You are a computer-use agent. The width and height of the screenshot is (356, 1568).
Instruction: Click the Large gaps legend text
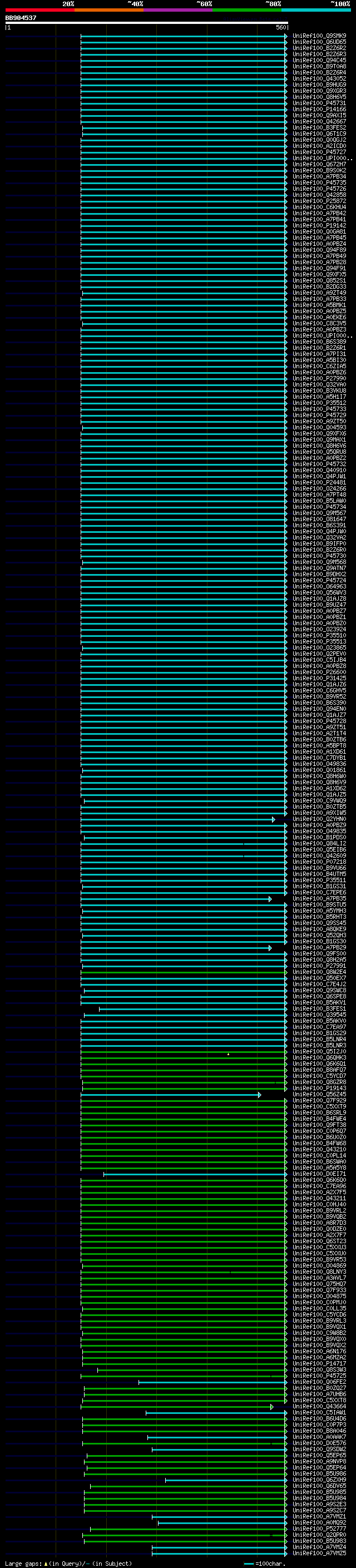(69, 1564)
